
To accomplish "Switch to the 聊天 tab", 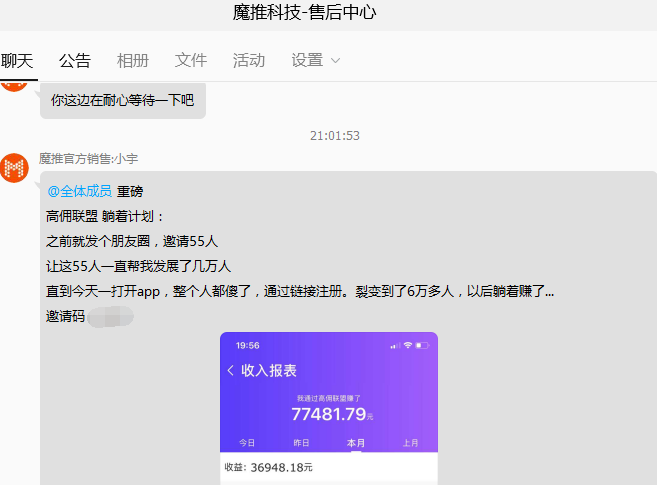I will click(x=17, y=61).
